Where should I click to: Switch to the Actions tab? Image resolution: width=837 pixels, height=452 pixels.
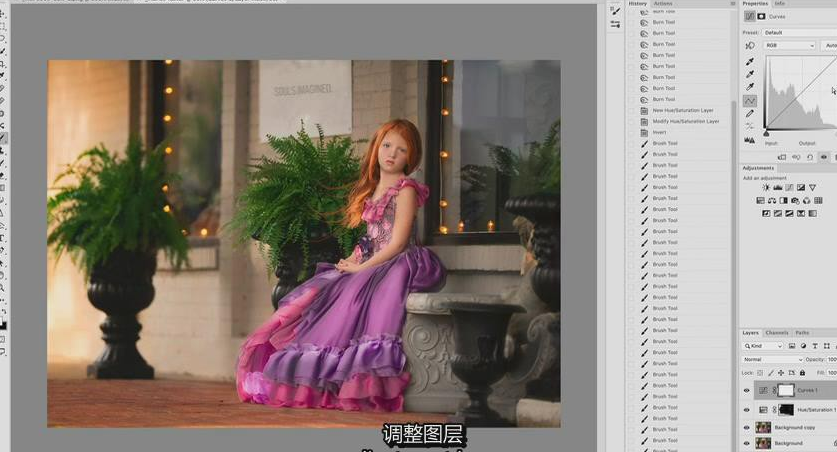click(x=663, y=3)
